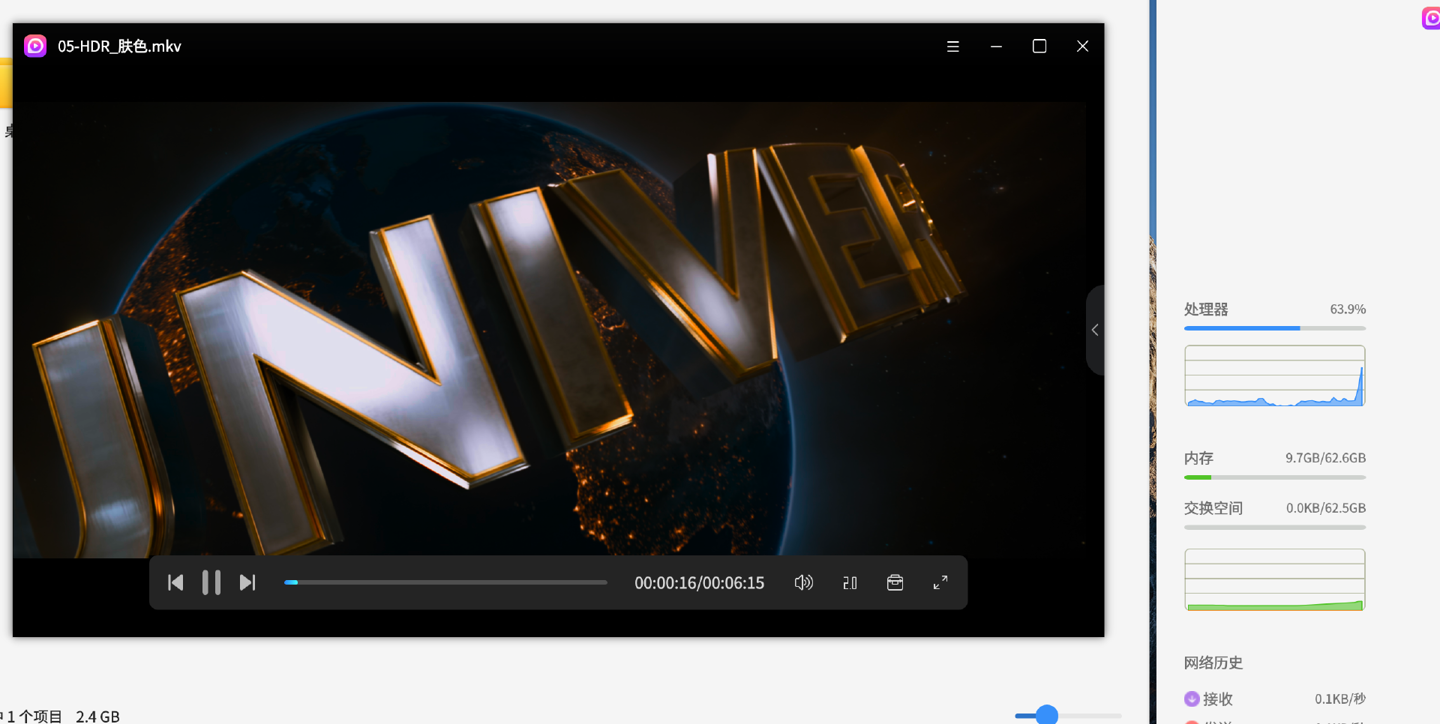Image resolution: width=1440 pixels, height=724 pixels.
Task: Click the movie player logo in title bar
Action: coord(35,46)
